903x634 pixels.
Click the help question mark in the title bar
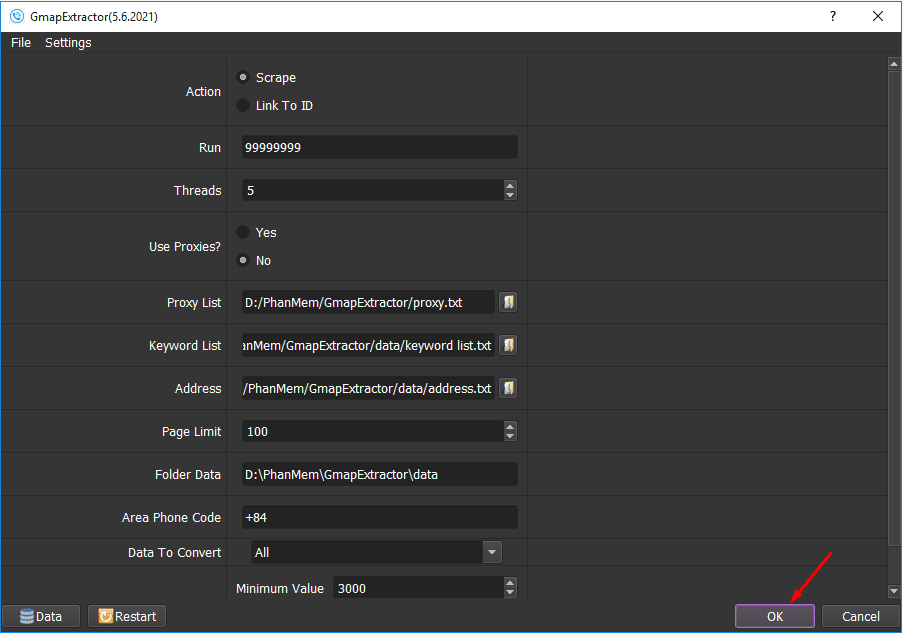[833, 16]
